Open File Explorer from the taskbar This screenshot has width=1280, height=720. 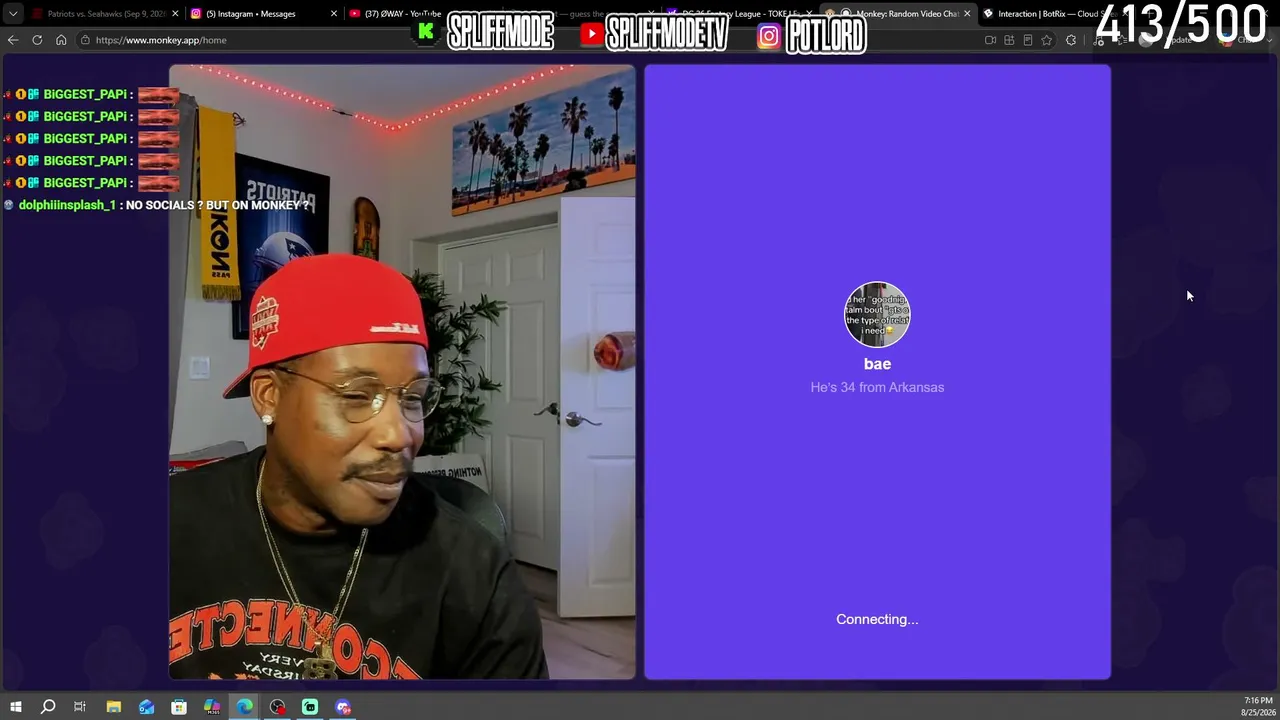114,707
